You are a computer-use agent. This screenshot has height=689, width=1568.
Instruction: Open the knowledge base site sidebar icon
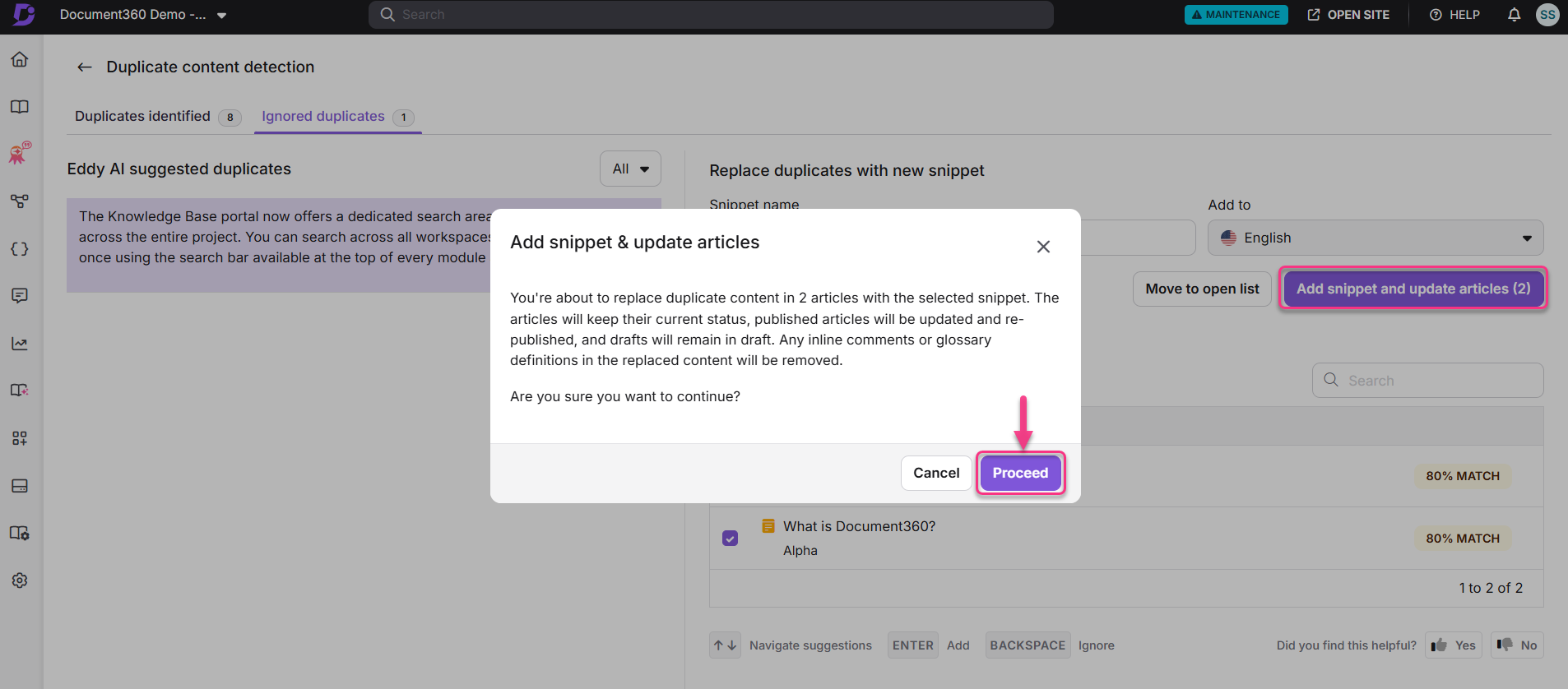tap(20, 390)
